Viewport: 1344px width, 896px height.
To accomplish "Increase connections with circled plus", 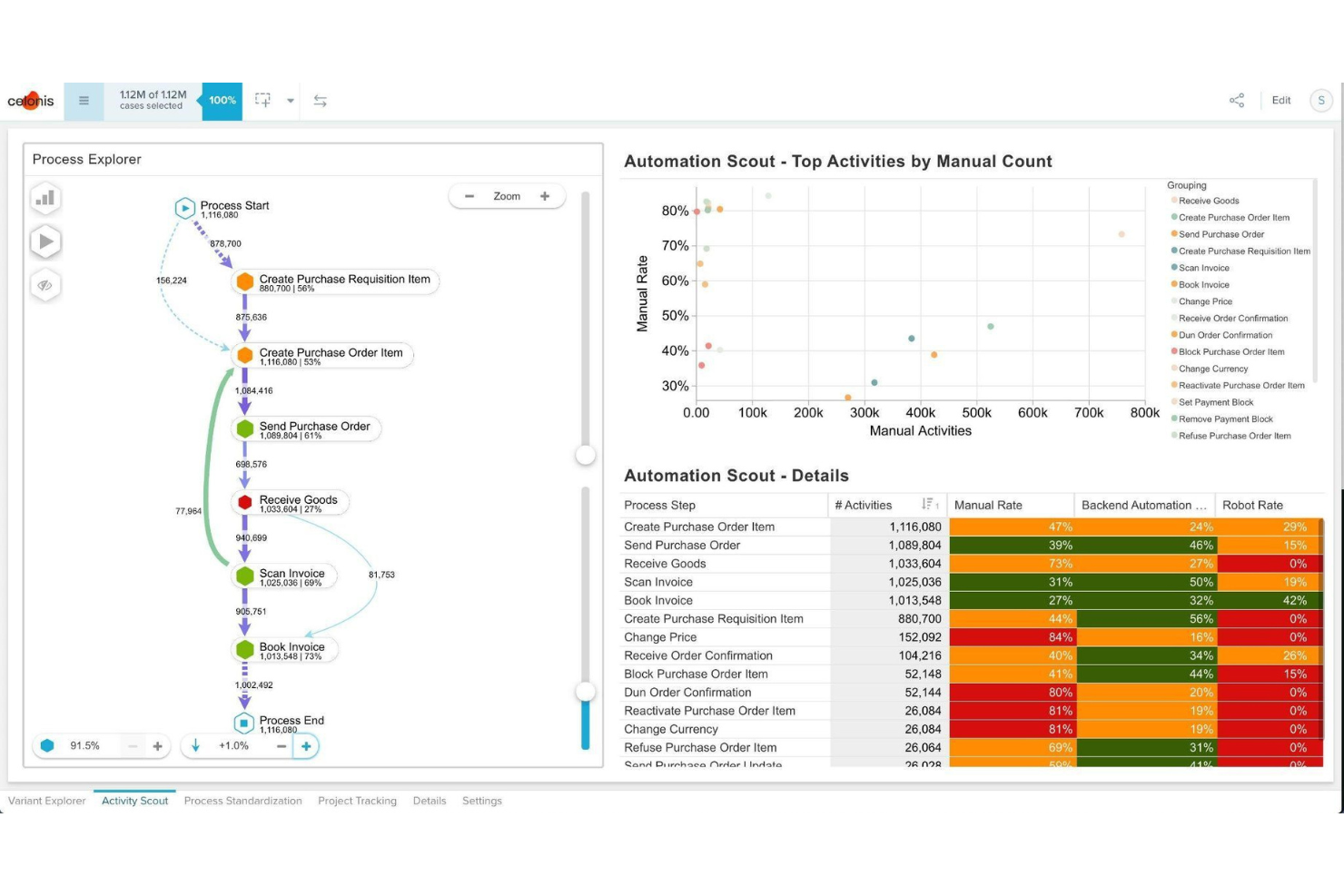I will click(x=306, y=746).
